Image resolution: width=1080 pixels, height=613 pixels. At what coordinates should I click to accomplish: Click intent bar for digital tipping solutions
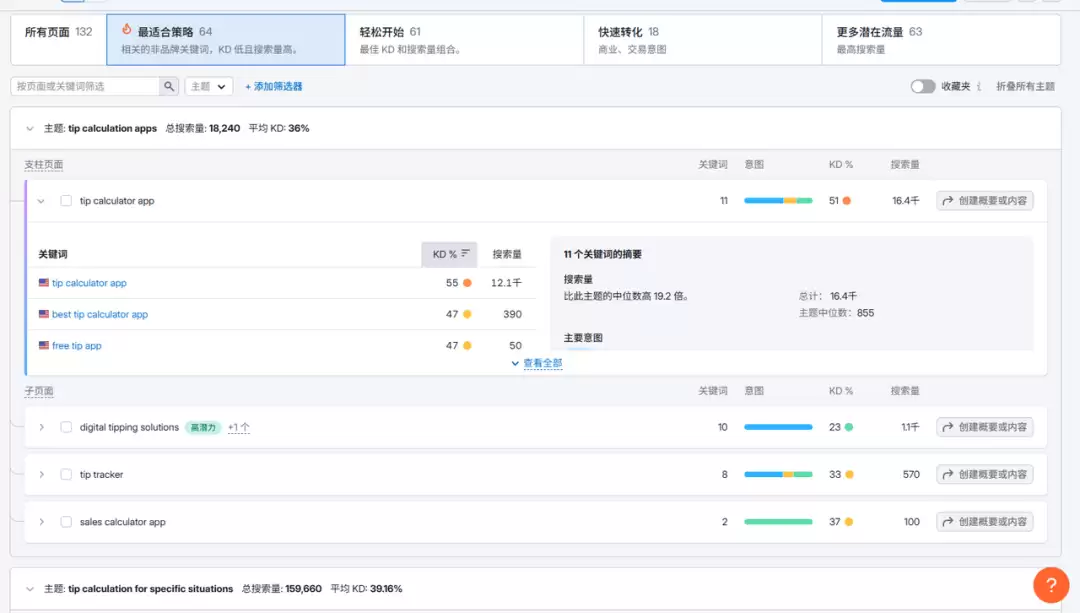[778, 427]
